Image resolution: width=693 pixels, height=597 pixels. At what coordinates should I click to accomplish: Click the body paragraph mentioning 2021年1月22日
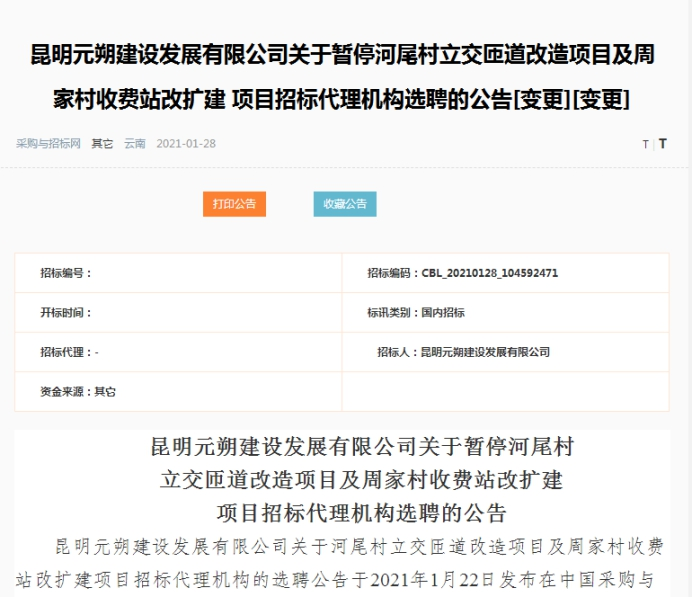tap(340, 563)
